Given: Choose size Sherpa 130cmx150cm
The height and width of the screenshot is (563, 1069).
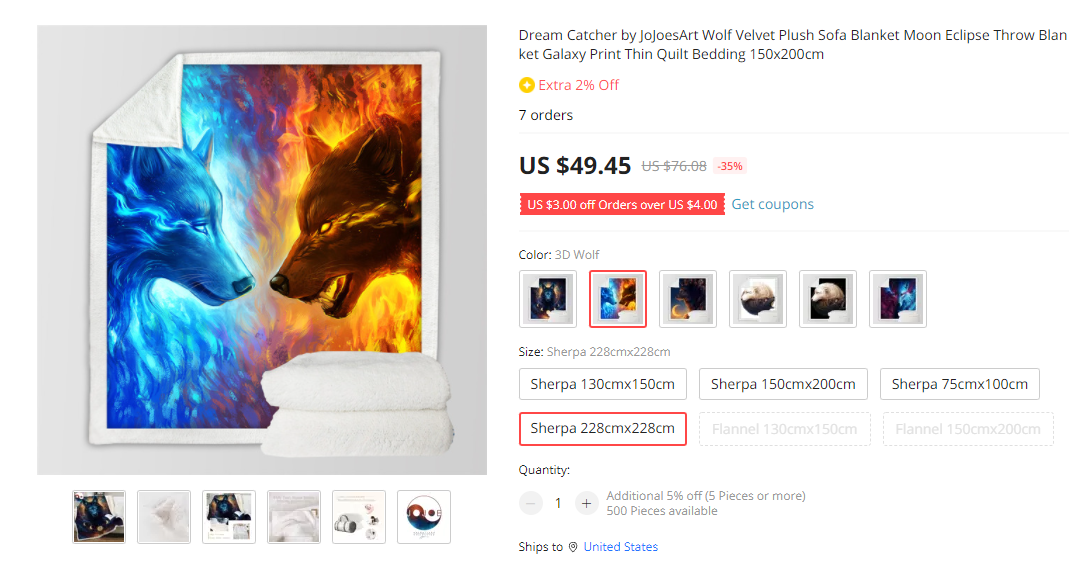Looking at the screenshot, I should 603,384.
